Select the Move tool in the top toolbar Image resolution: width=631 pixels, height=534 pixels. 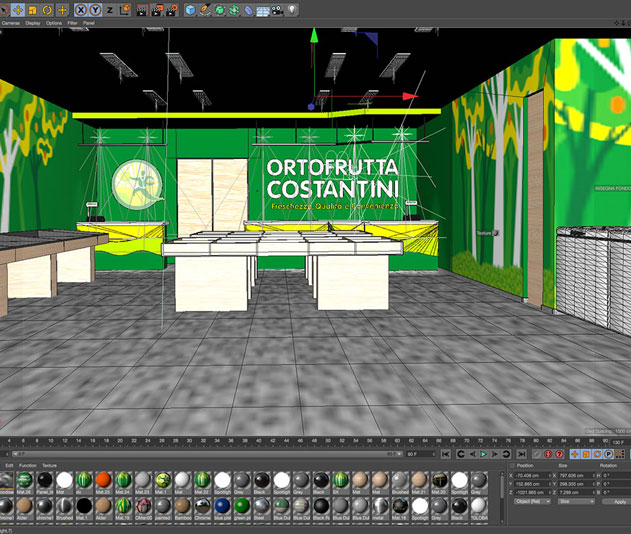[18, 10]
